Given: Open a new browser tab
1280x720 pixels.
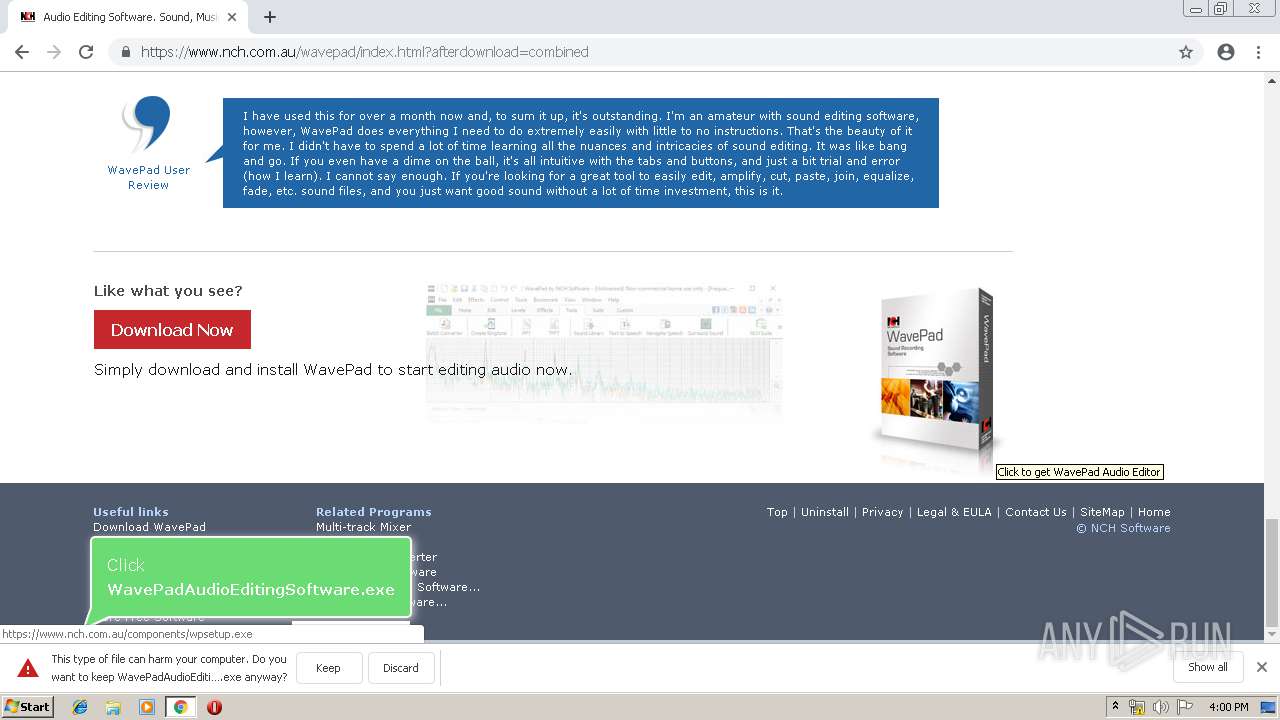Looking at the screenshot, I should 269,17.
